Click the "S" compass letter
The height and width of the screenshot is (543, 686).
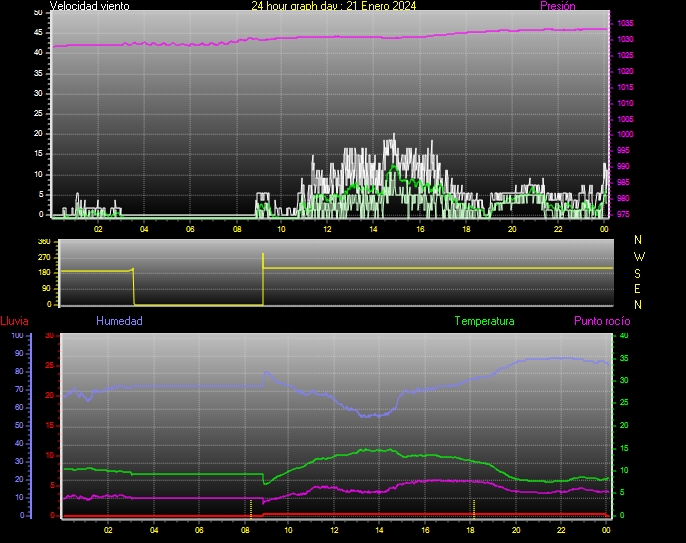click(637, 273)
